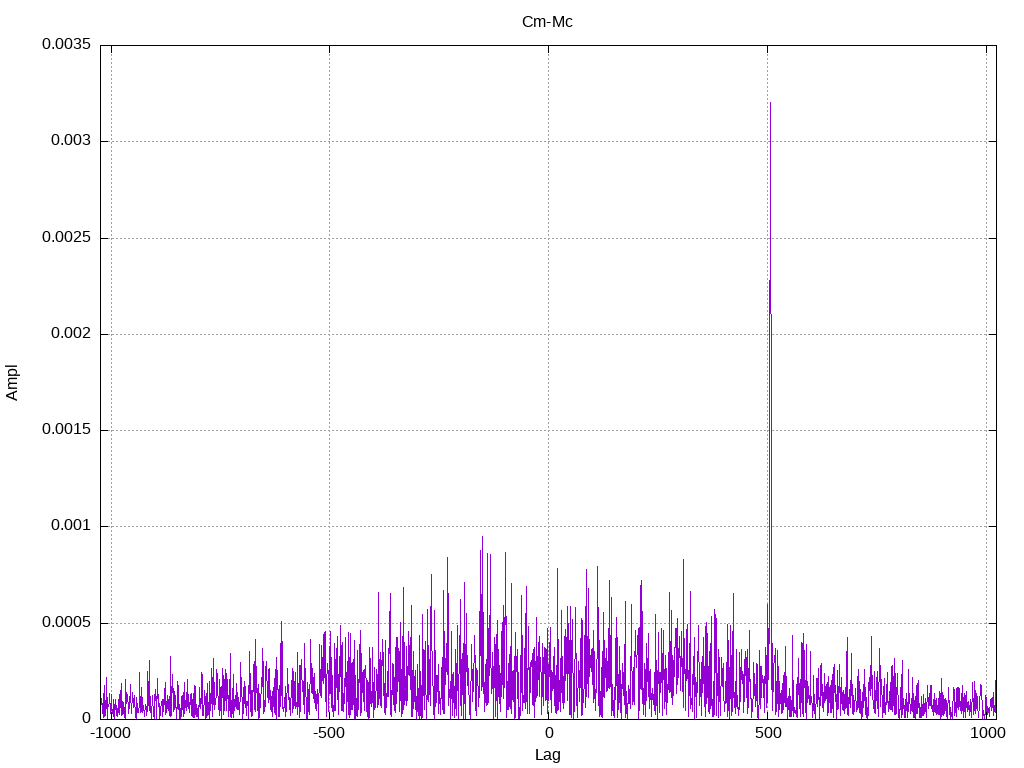1024x768 pixels.
Task: Select the Ampl y-axis label
Action: coord(12,382)
